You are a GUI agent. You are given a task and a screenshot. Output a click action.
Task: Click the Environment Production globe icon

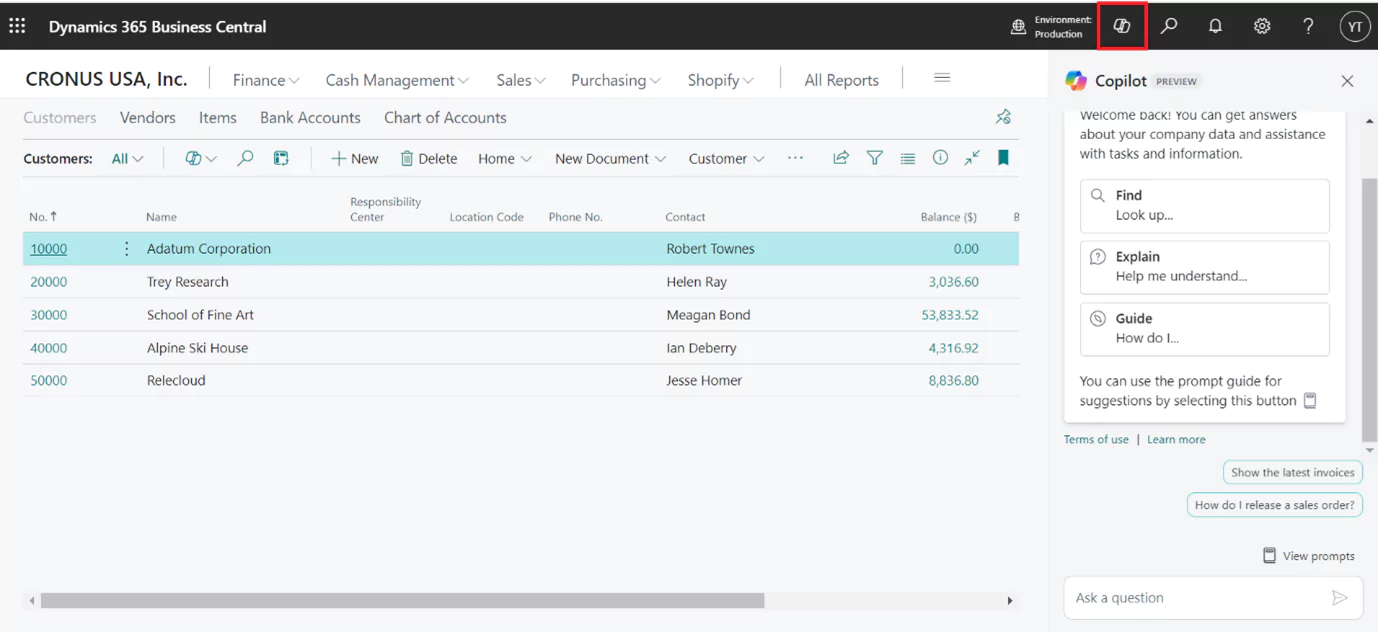pyautogui.click(x=1018, y=27)
